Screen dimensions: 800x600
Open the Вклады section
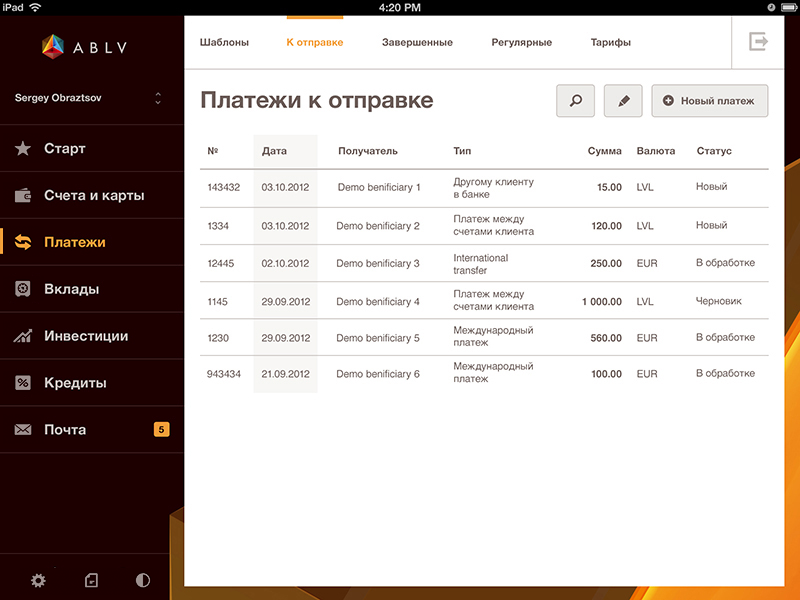(71, 289)
